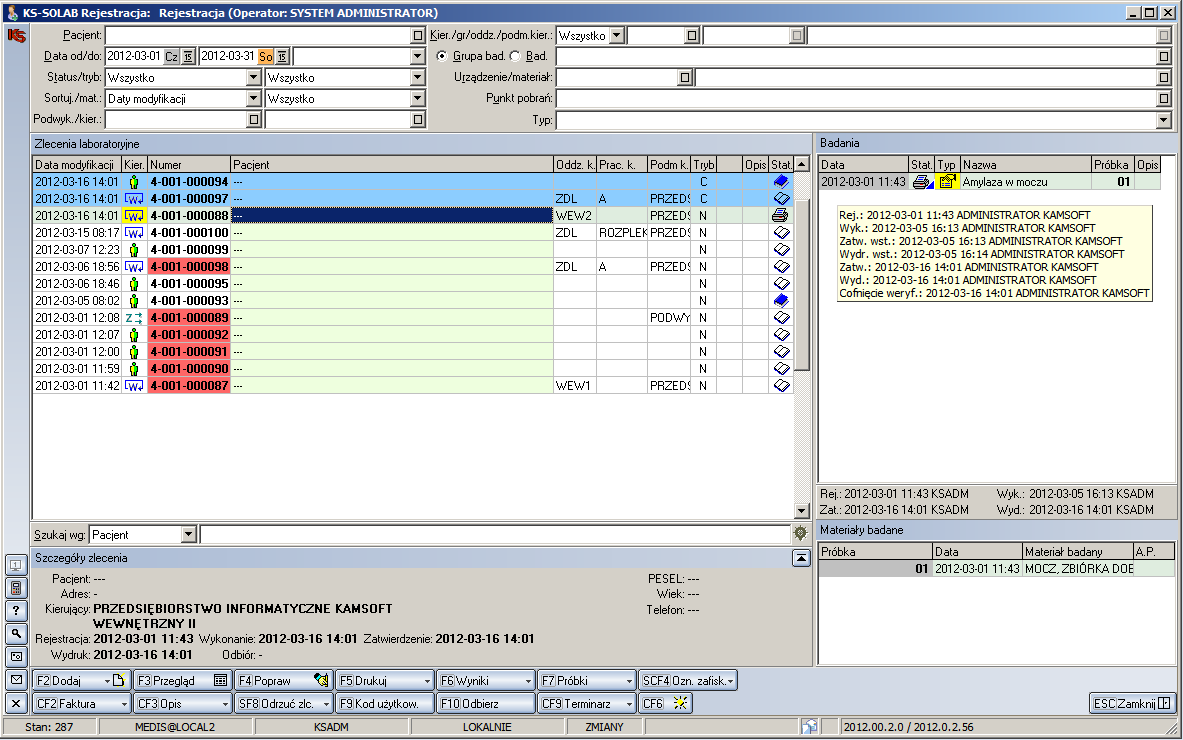Click the 'Cz' day toggle beside start date
This screenshot has width=1183, height=740.
(171, 56)
